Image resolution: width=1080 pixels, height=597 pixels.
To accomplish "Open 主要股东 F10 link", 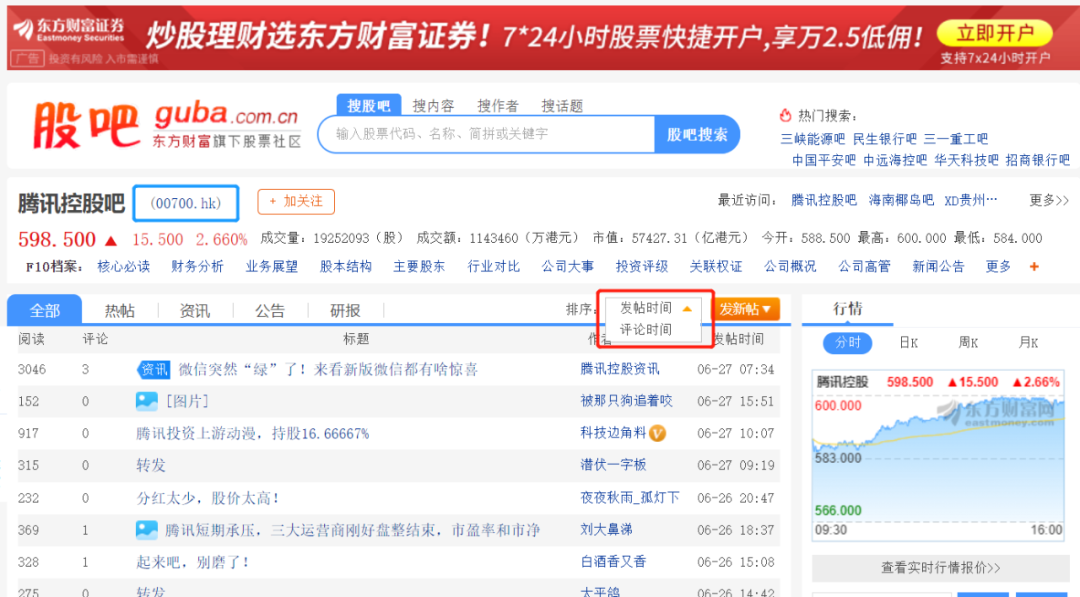I will tap(419, 266).
